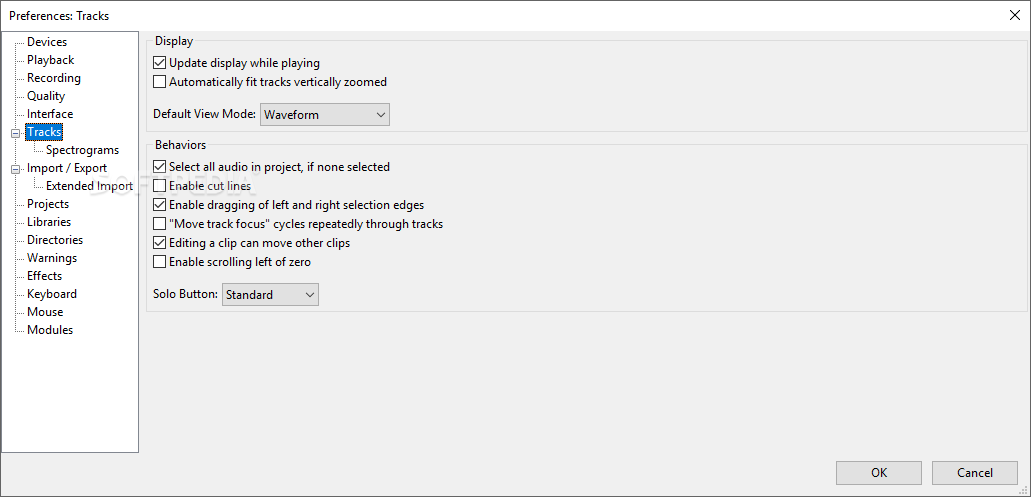Select the Tracks category in tree
Viewport: 1031px width, 497px height.
tap(44, 132)
